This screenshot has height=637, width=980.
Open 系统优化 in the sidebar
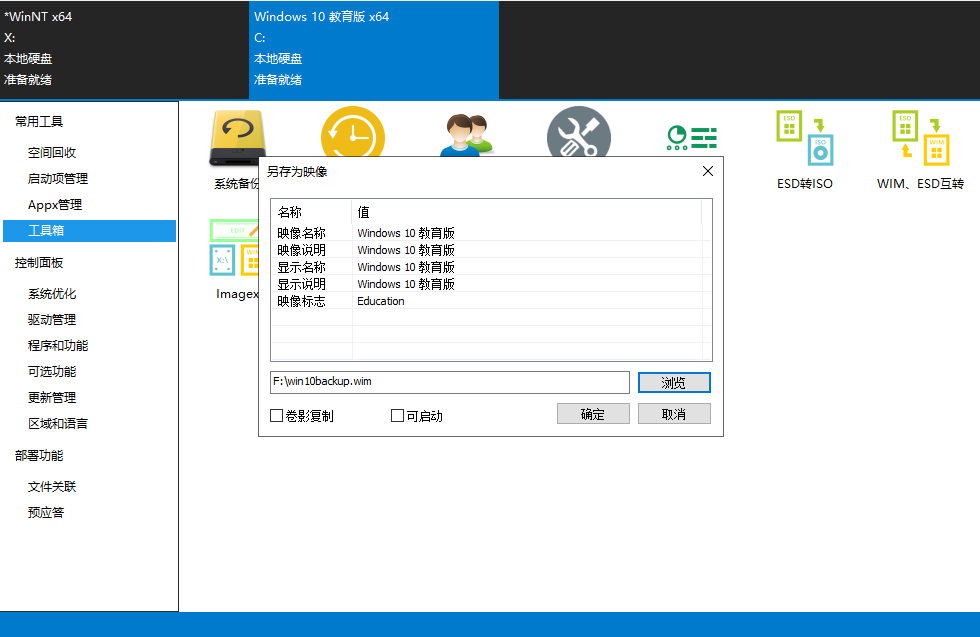[52, 294]
